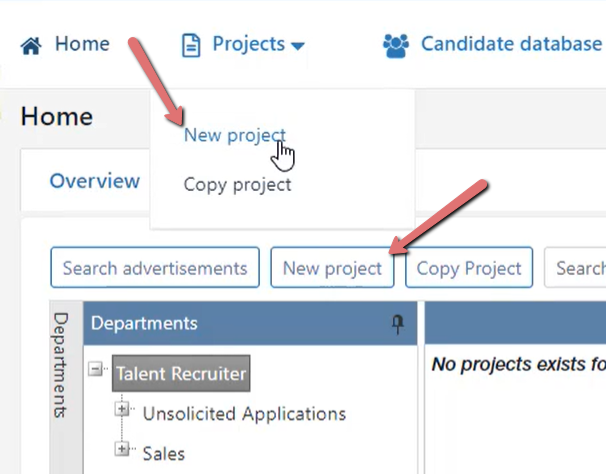Choose Copy project from Projects menu

coord(237,185)
